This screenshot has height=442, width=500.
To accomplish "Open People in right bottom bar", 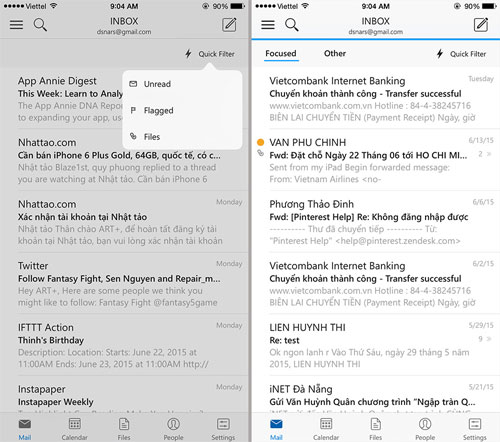I will (425, 429).
